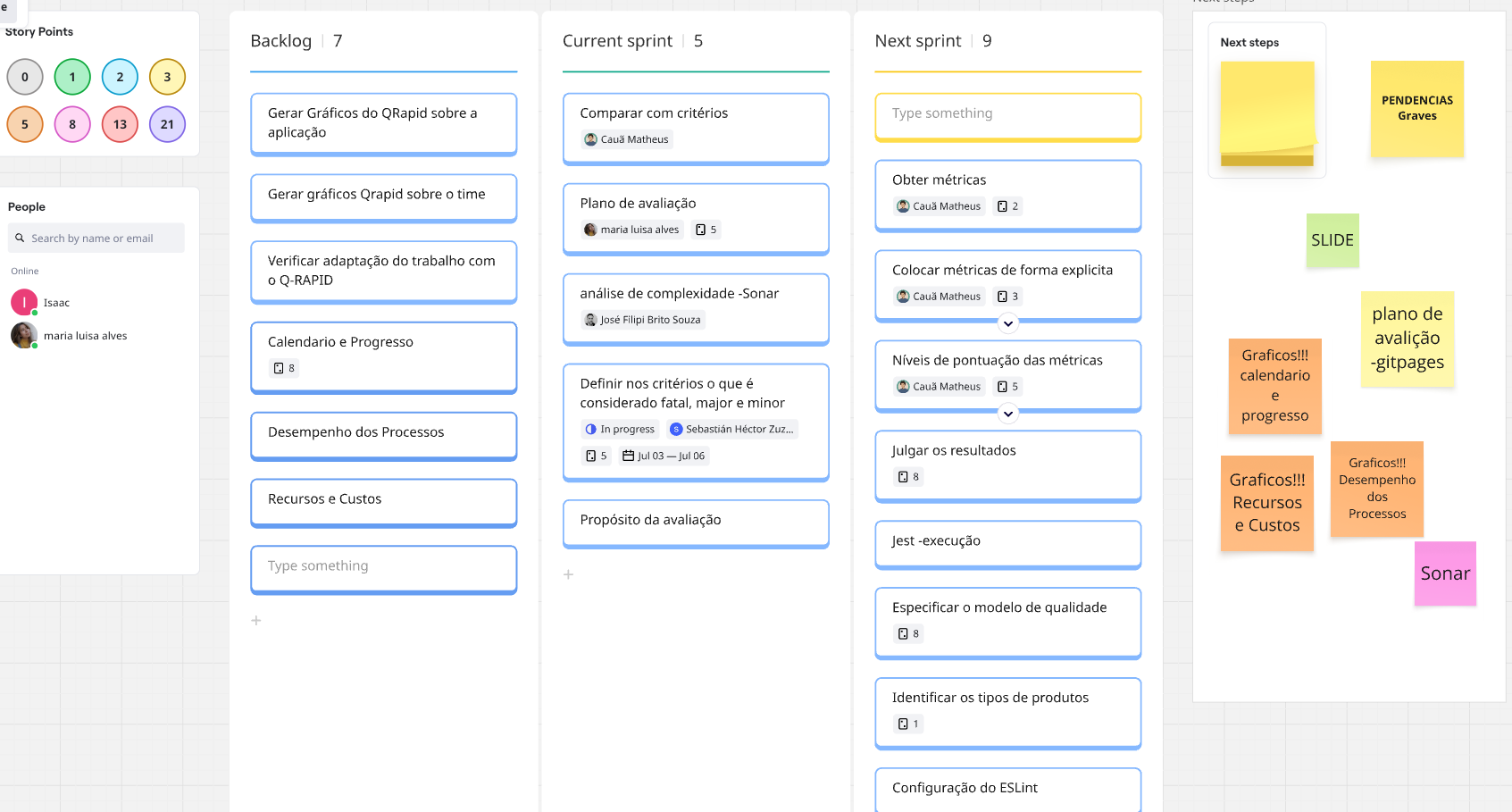Select the 2 story point circle
The width and height of the screenshot is (1512, 812).
(120, 77)
